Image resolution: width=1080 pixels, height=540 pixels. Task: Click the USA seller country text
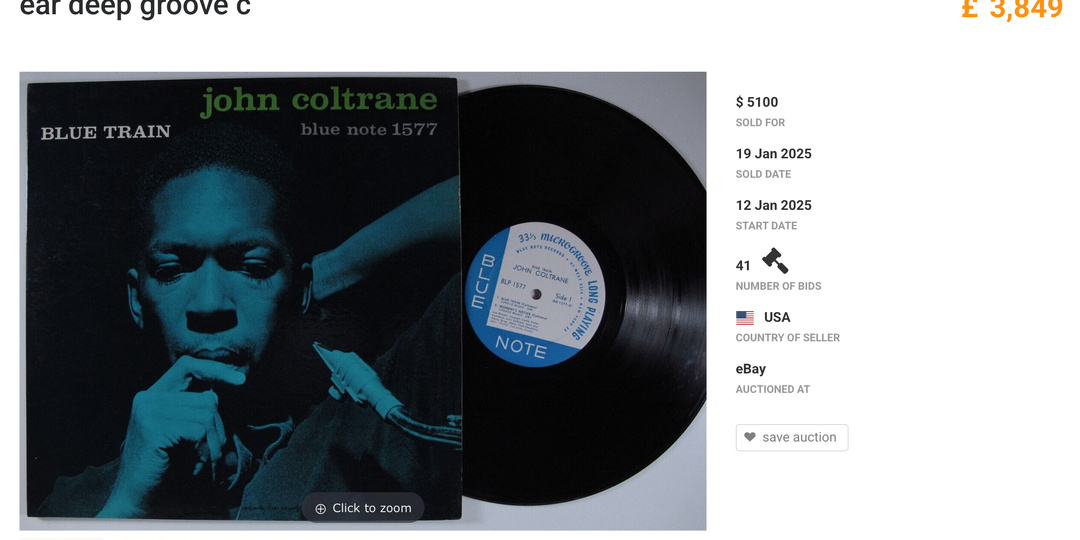(x=777, y=318)
